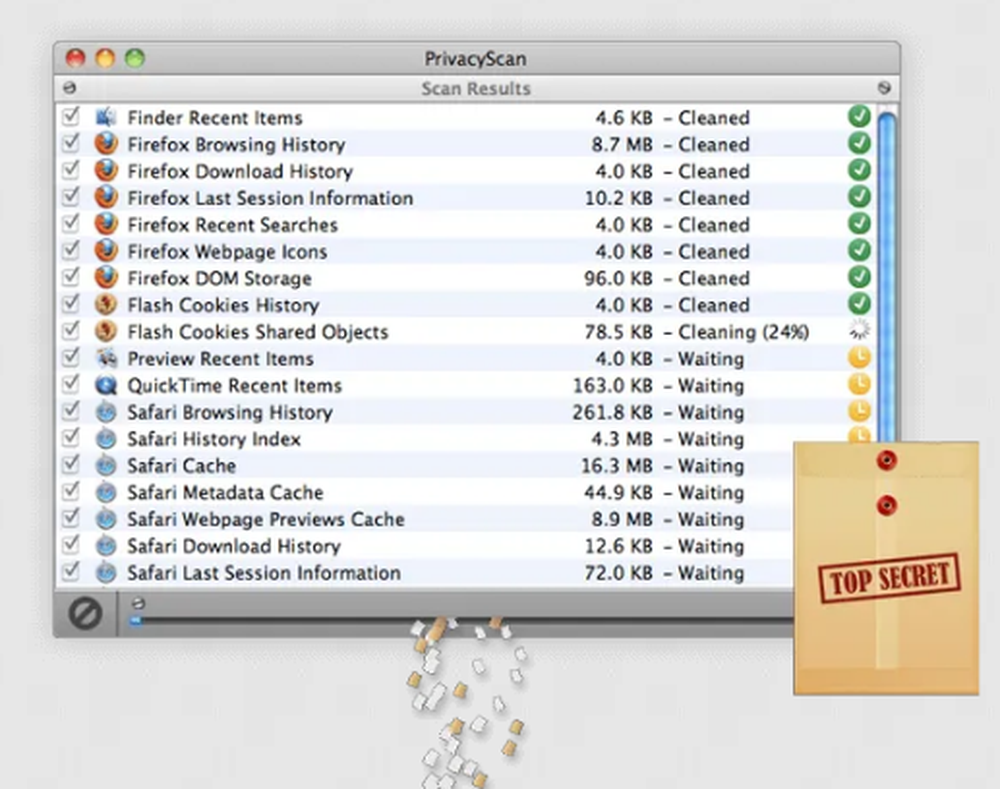1000x789 pixels.
Task: Toggle Firefox Recent Searches checkbox
Action: point(71,224)
